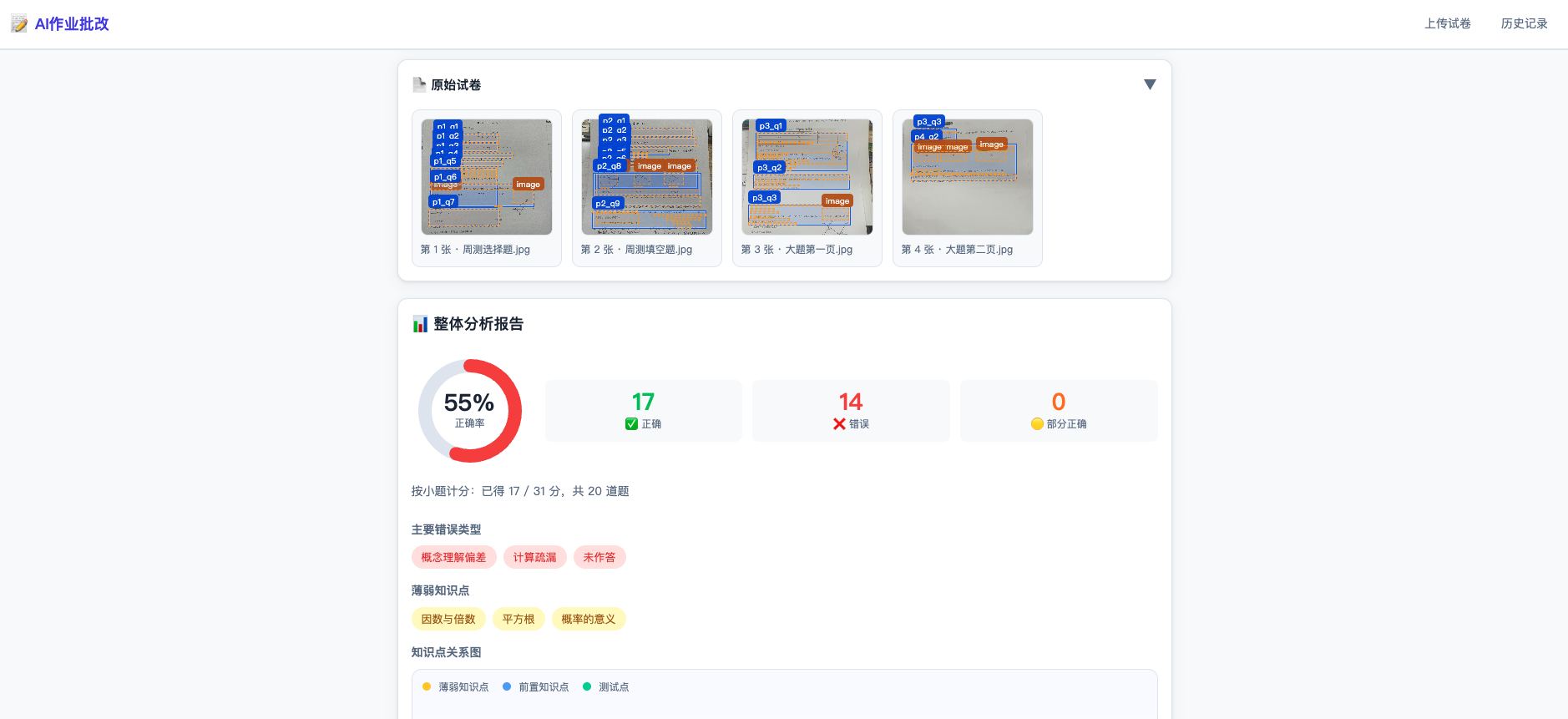Click file name 大题第一页.jpg caption
The image size is (1568, 719).
(819, 250)
